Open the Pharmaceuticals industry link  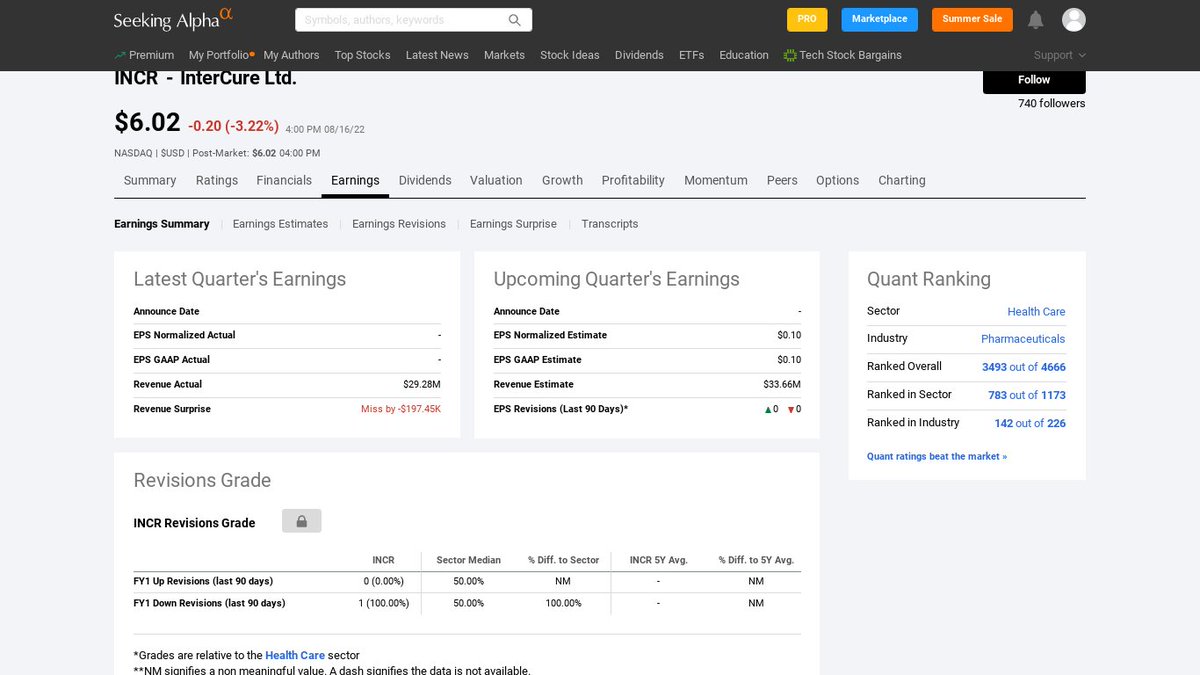1023,339
